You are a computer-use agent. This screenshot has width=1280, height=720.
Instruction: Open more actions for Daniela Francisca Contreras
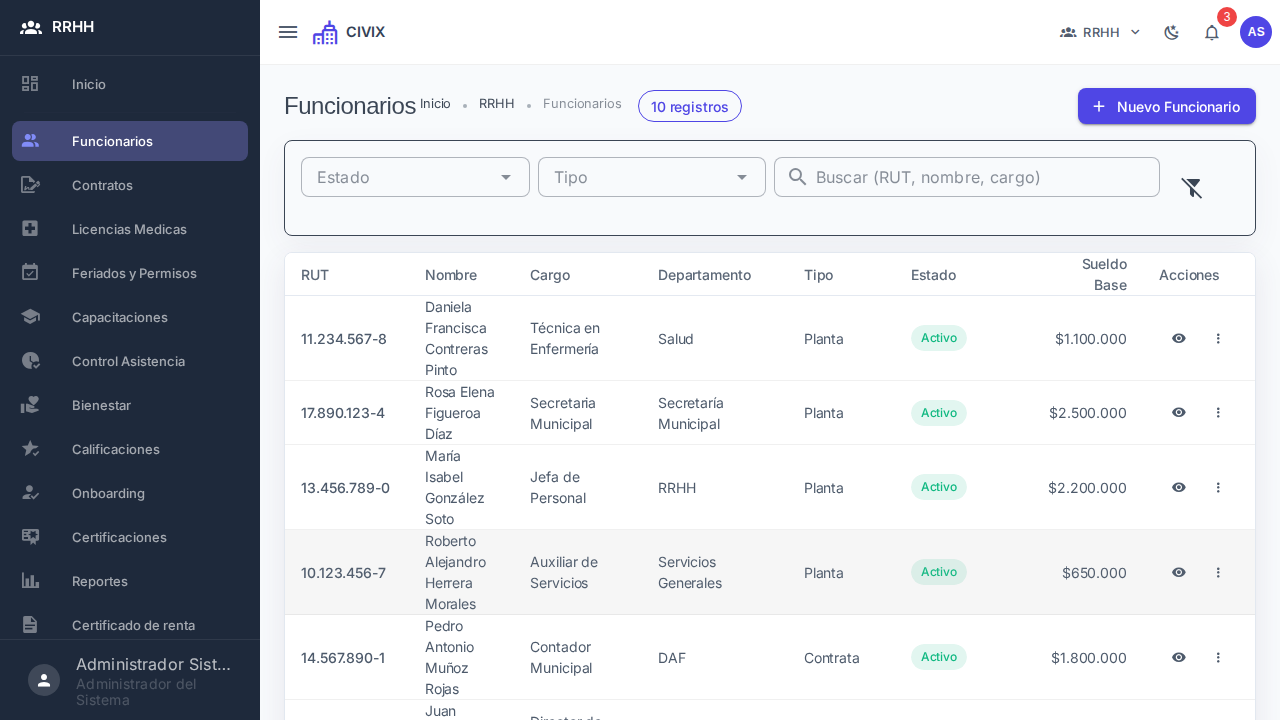pos(1218,338)
